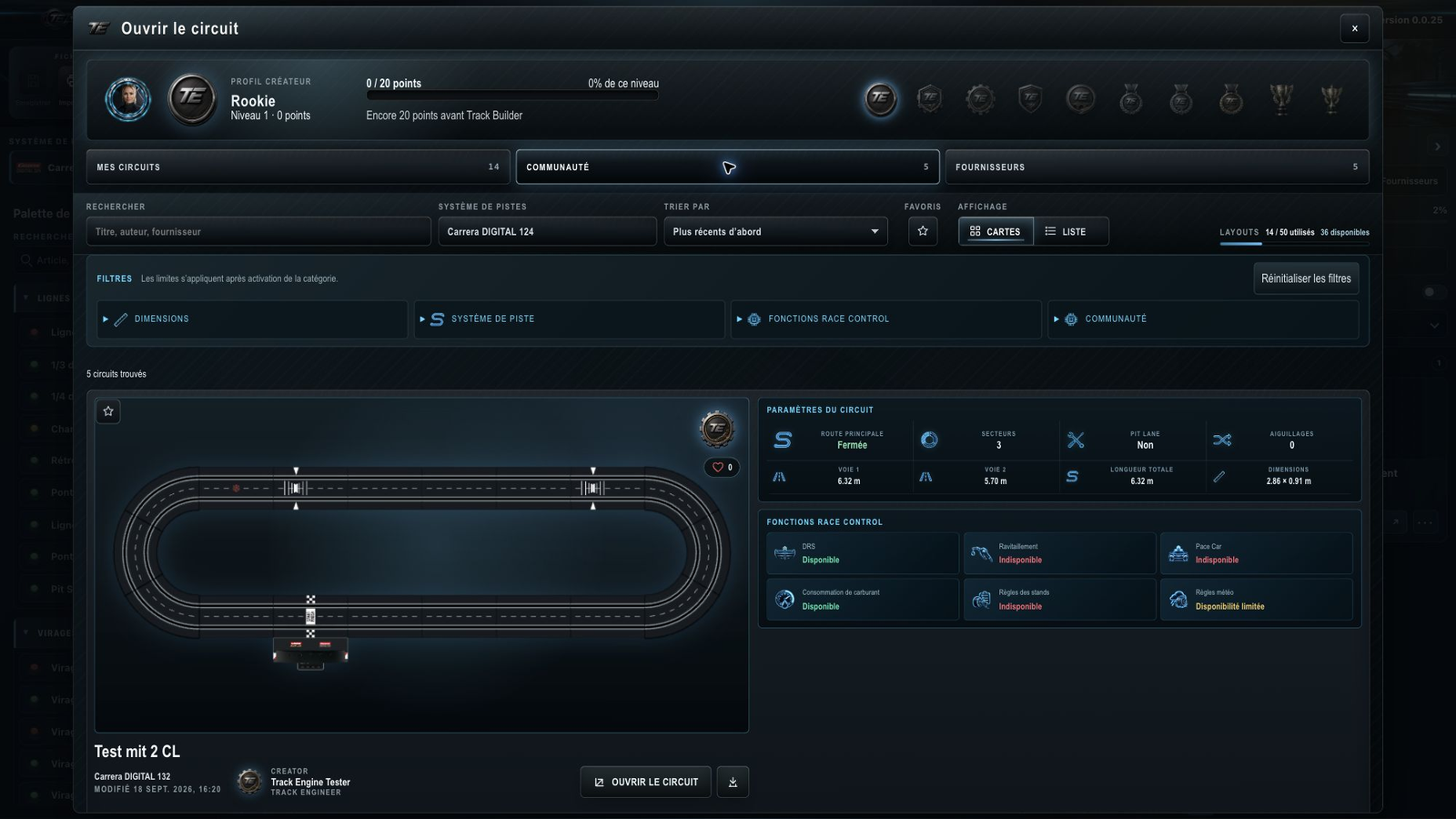Click the creator badge on track preview
Viewport: 1456px width, 819px height.
click(717, 428)
